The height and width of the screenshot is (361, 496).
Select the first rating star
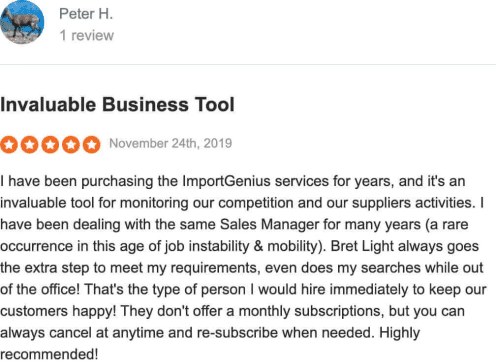(9, 145)
